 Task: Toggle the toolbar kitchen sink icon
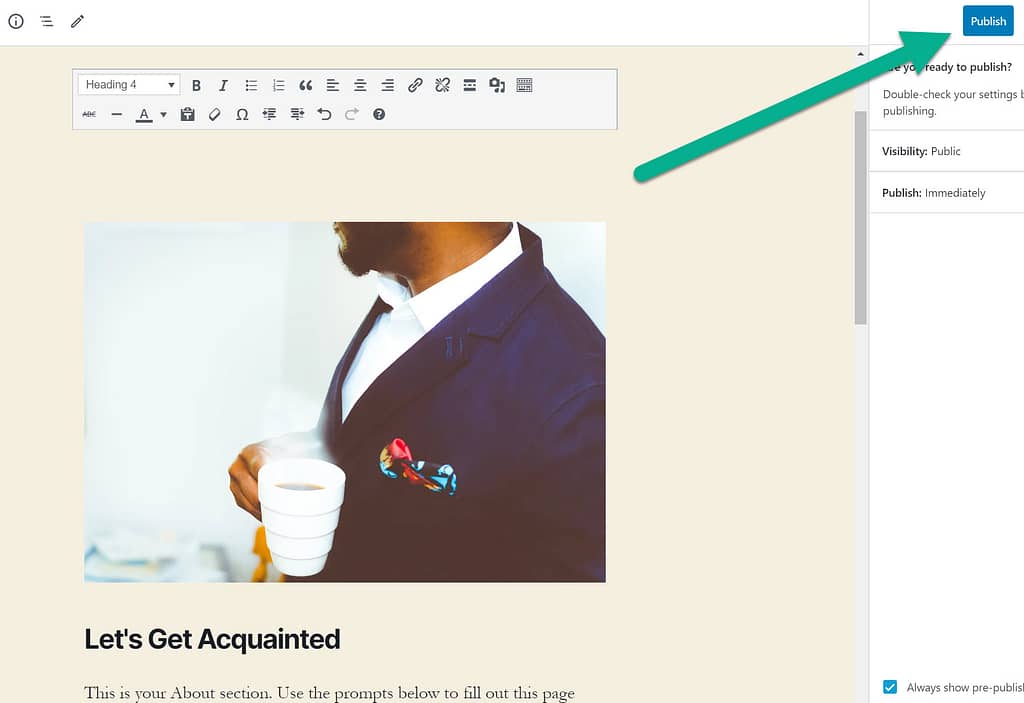524,85
